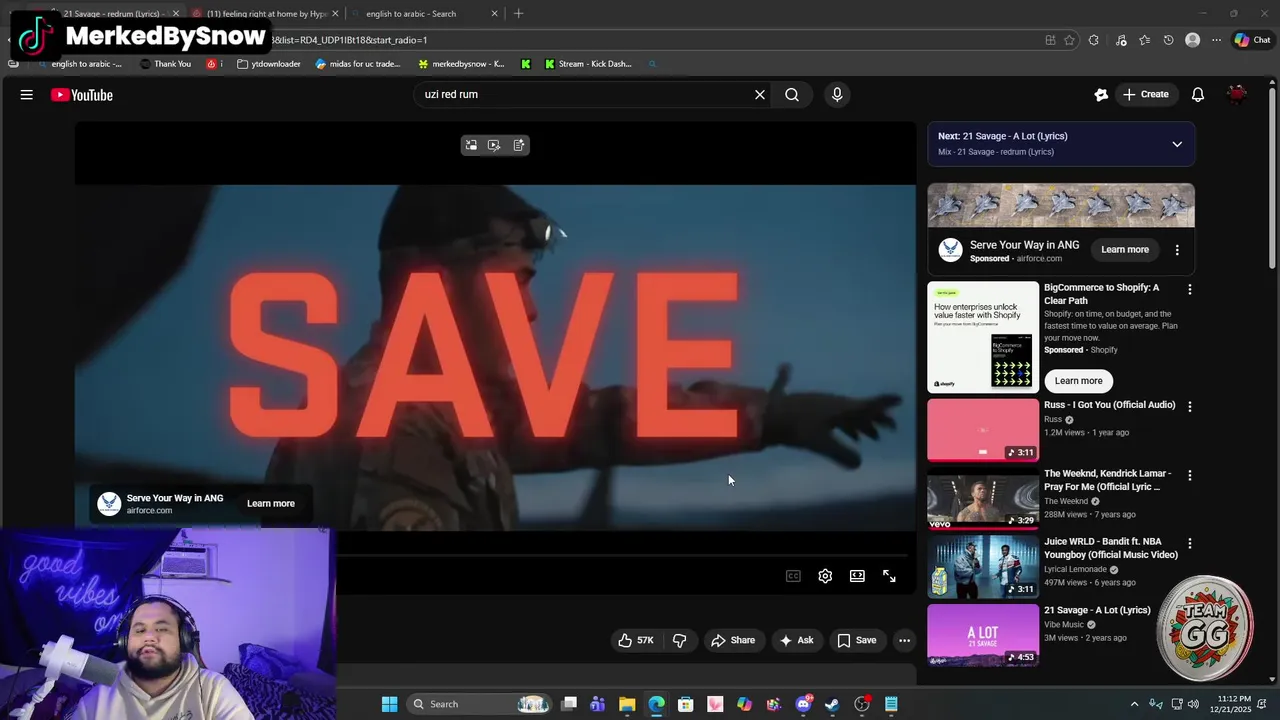The height and width of the screenshot is (720, 1280).
Task: Open the YouTube guide hamburger menu
Action: 27,95
